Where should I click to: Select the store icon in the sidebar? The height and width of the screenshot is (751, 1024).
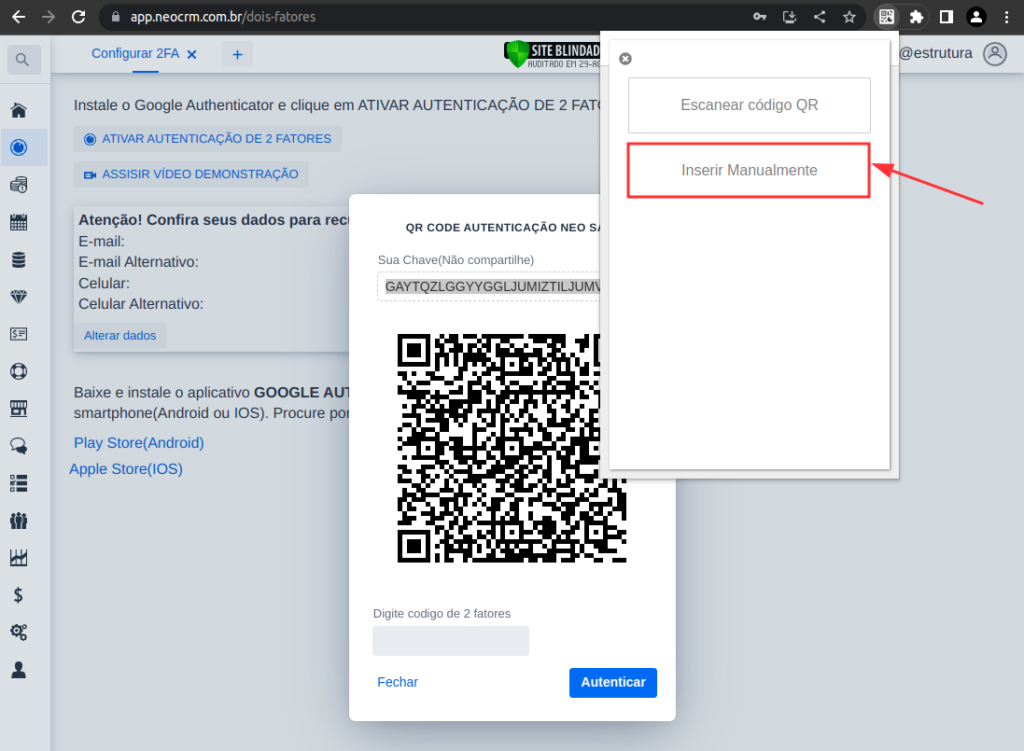click(x=18, y=408)
